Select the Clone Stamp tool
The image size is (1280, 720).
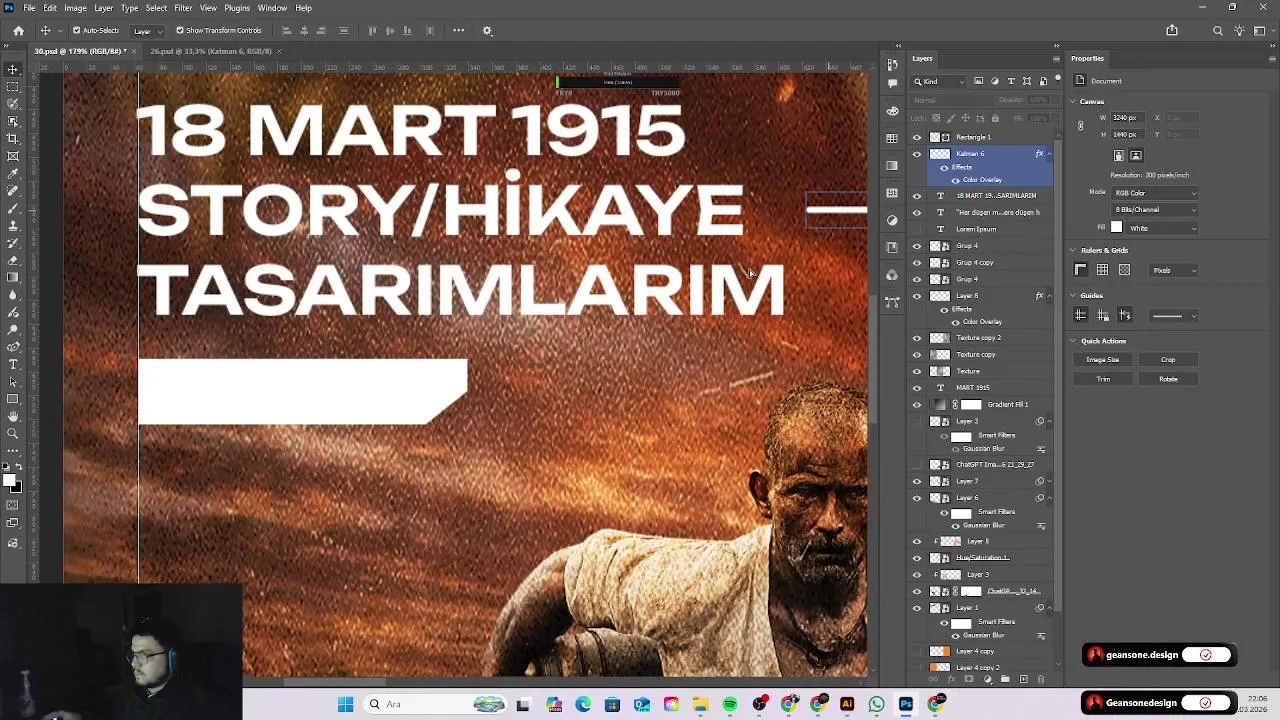13,225
